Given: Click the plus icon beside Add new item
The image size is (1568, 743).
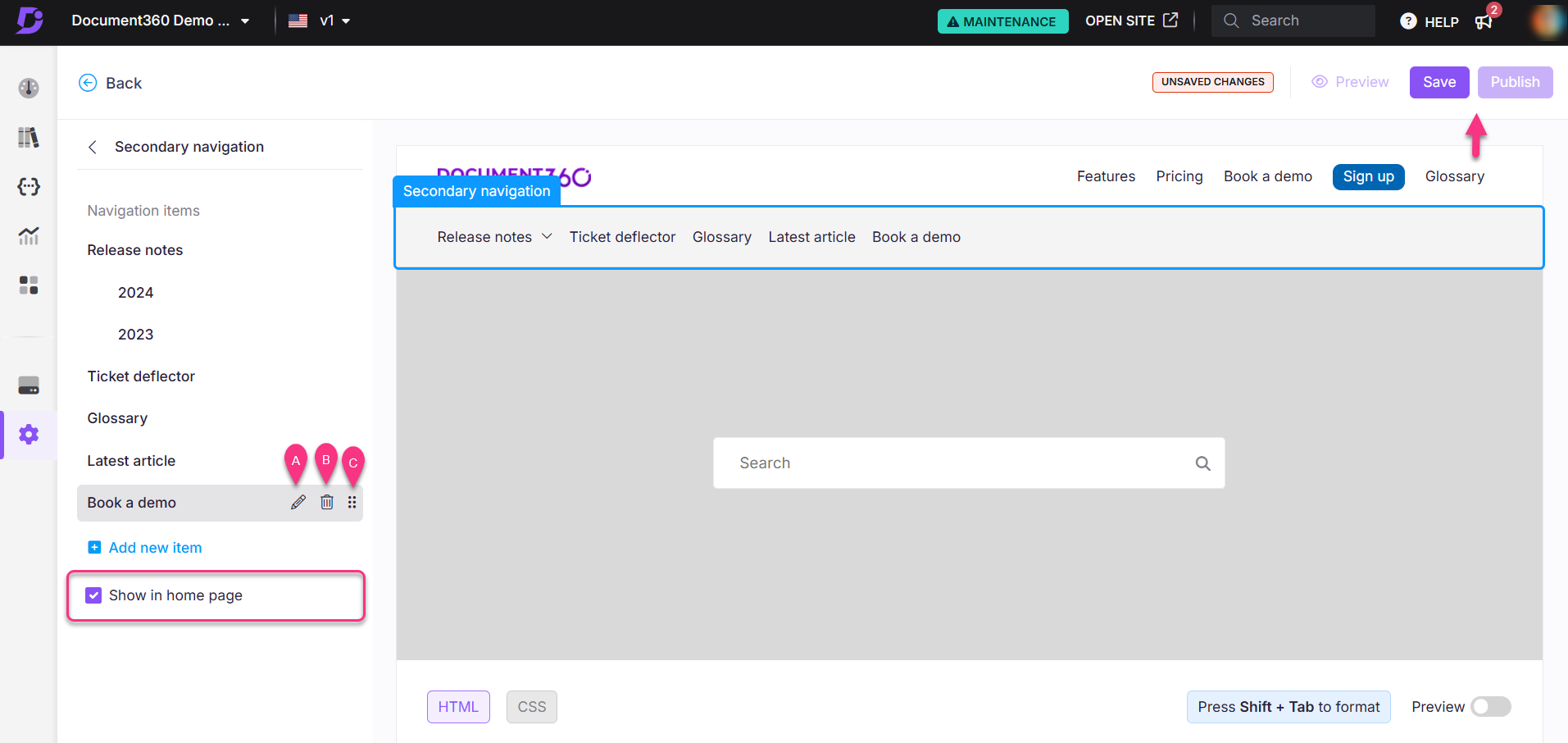Looking at the screenshot, I should (x=94, y=548).
